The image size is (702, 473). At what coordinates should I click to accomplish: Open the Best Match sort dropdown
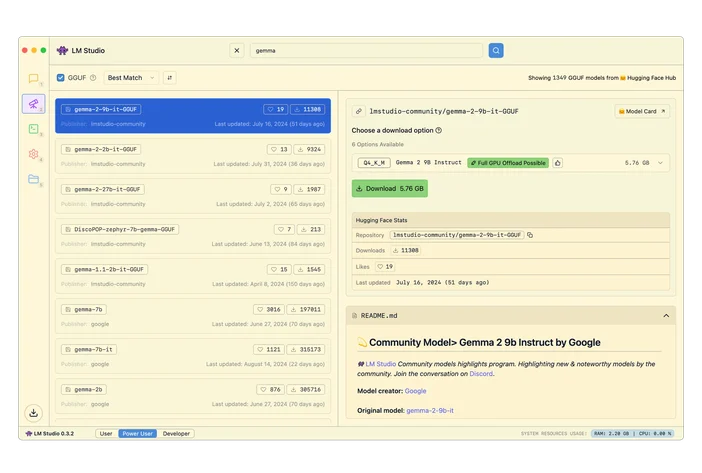pyautogui.click(x=130, y=77)
